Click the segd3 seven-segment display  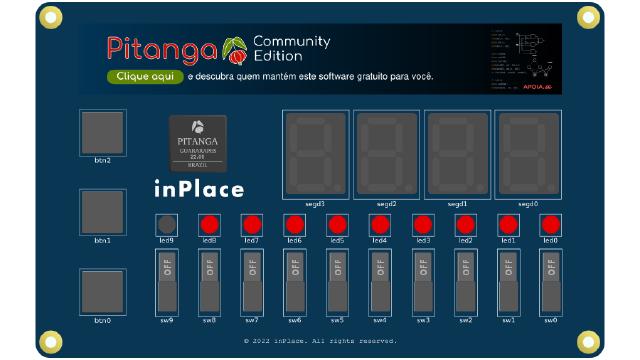point(316,155)
